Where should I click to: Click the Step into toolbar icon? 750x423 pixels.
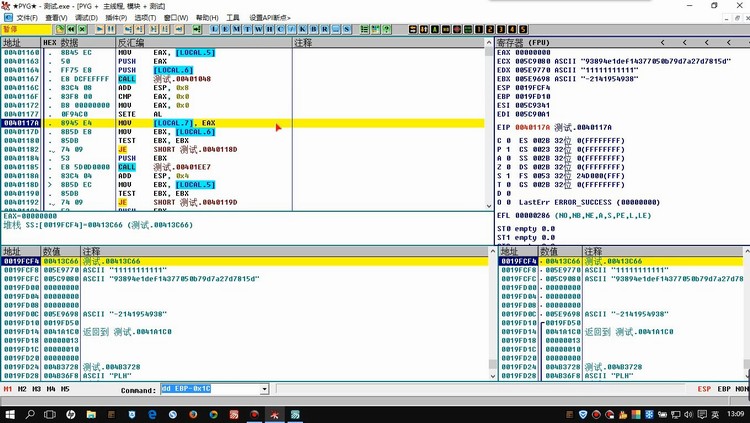click(x=128, y=29)
